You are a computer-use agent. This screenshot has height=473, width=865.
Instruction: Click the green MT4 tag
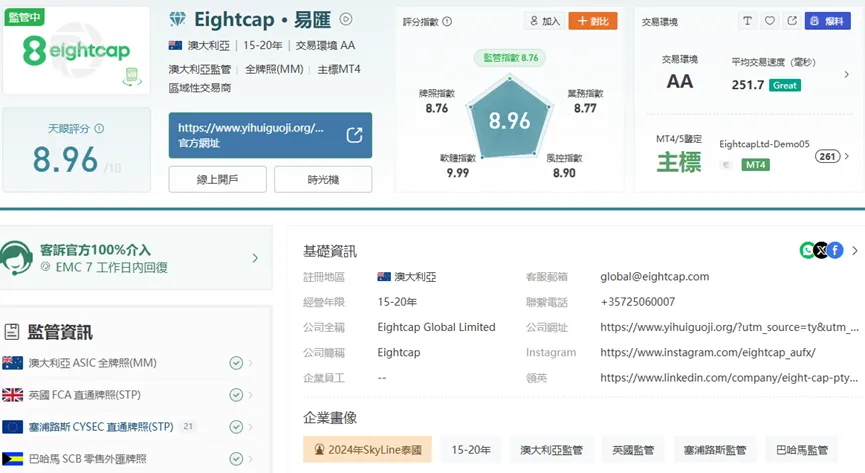coord(755,164)
